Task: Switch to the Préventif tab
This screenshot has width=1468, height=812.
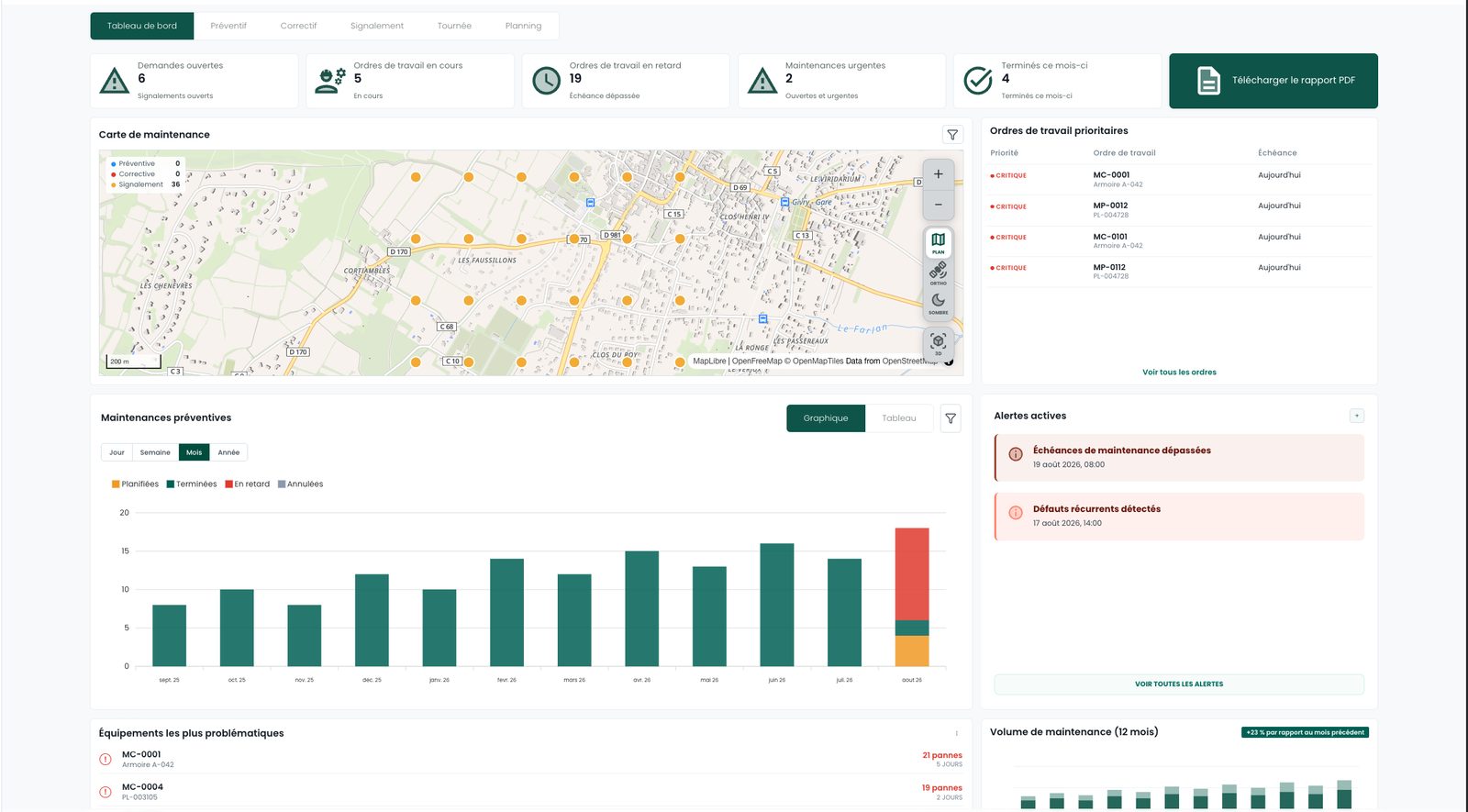Action: click(228, 26)
